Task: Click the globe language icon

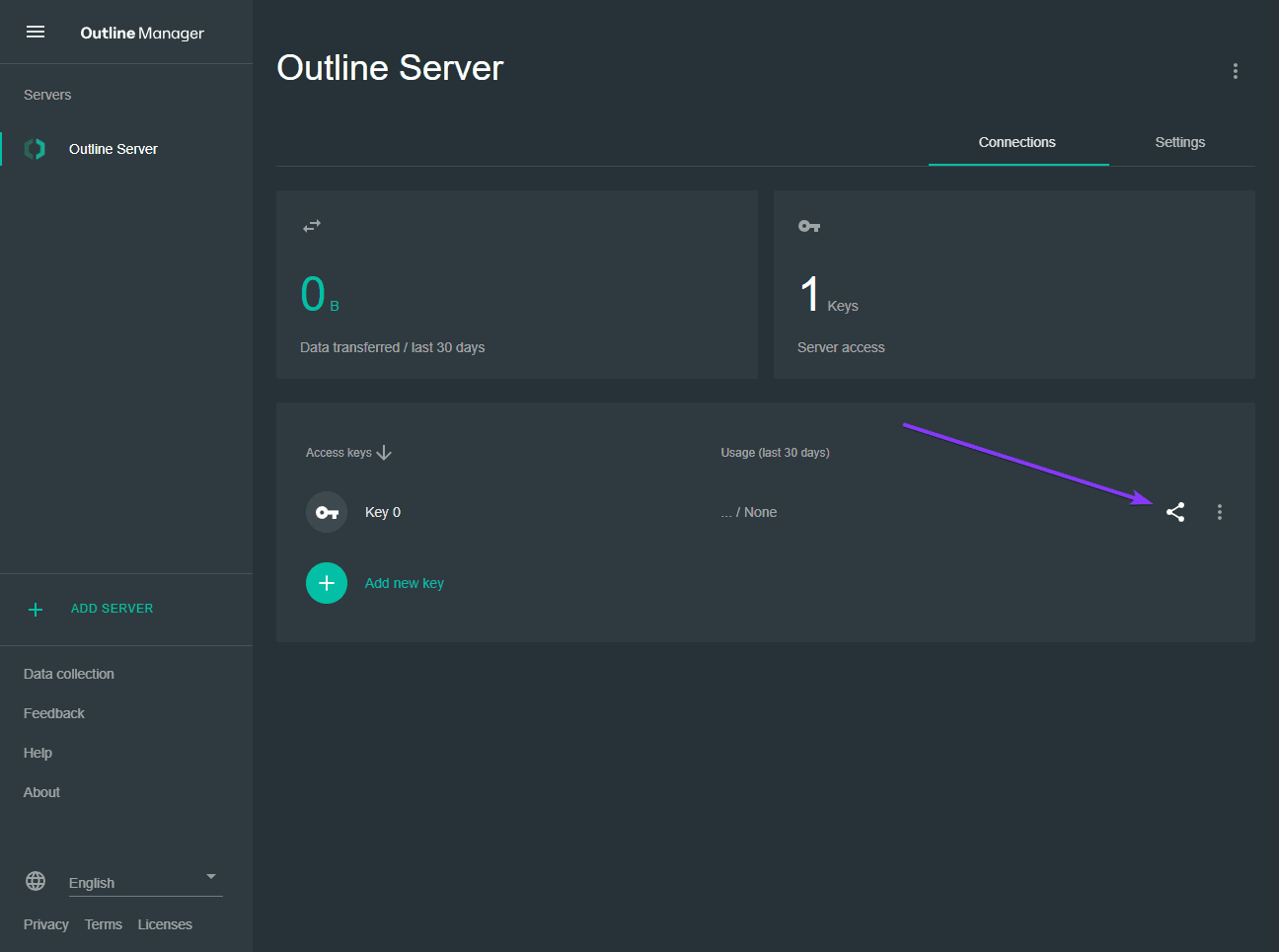Action: pos(36,881)
